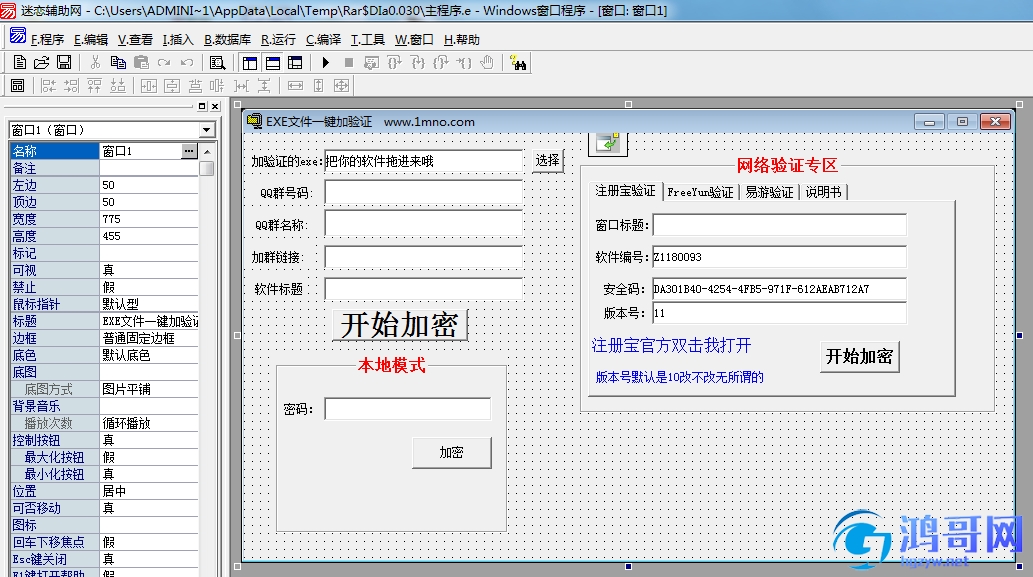
Task: Close the property panel
Action: (215, 106)
